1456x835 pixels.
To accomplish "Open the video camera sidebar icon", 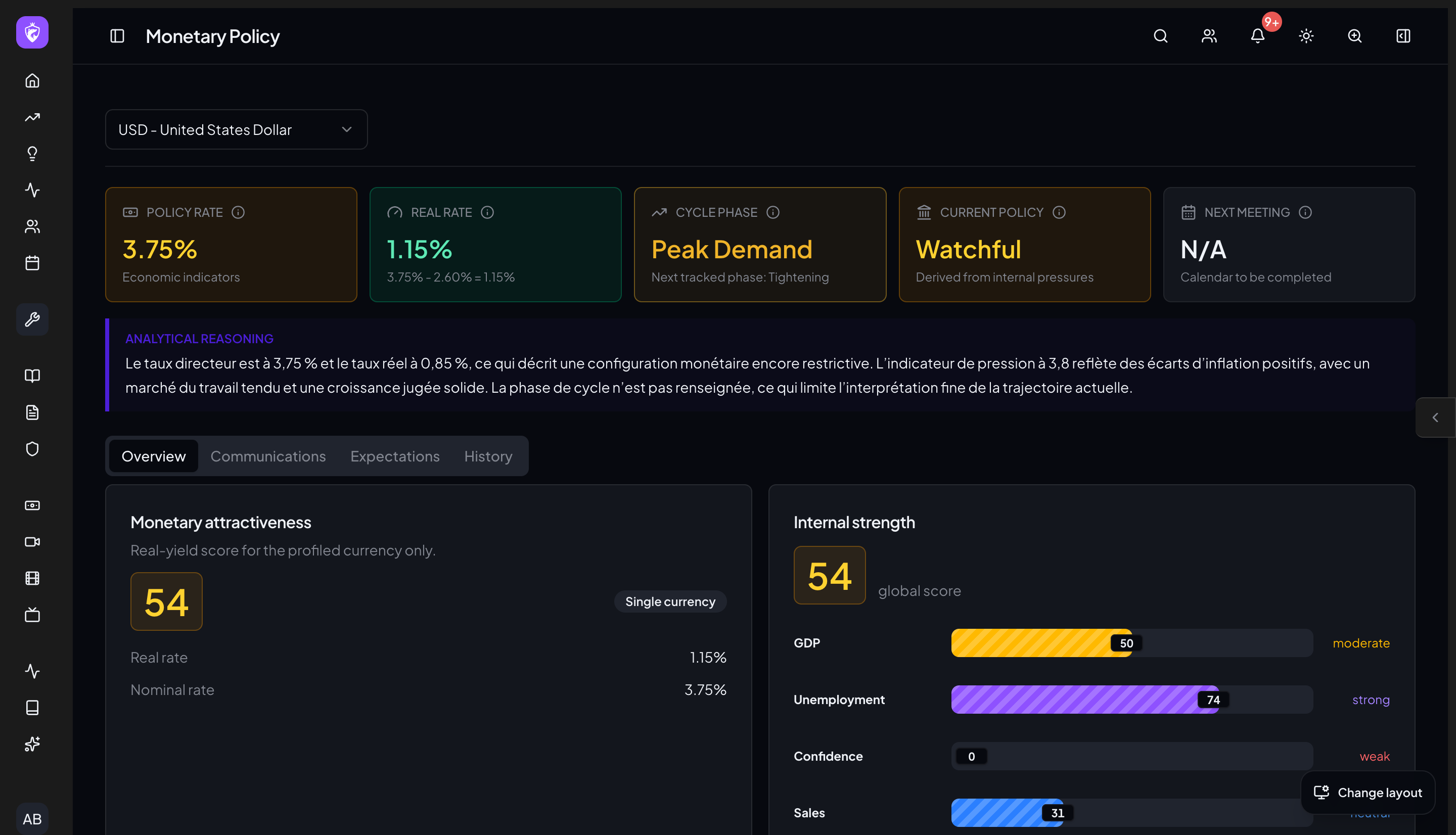I will coord(32,542).
